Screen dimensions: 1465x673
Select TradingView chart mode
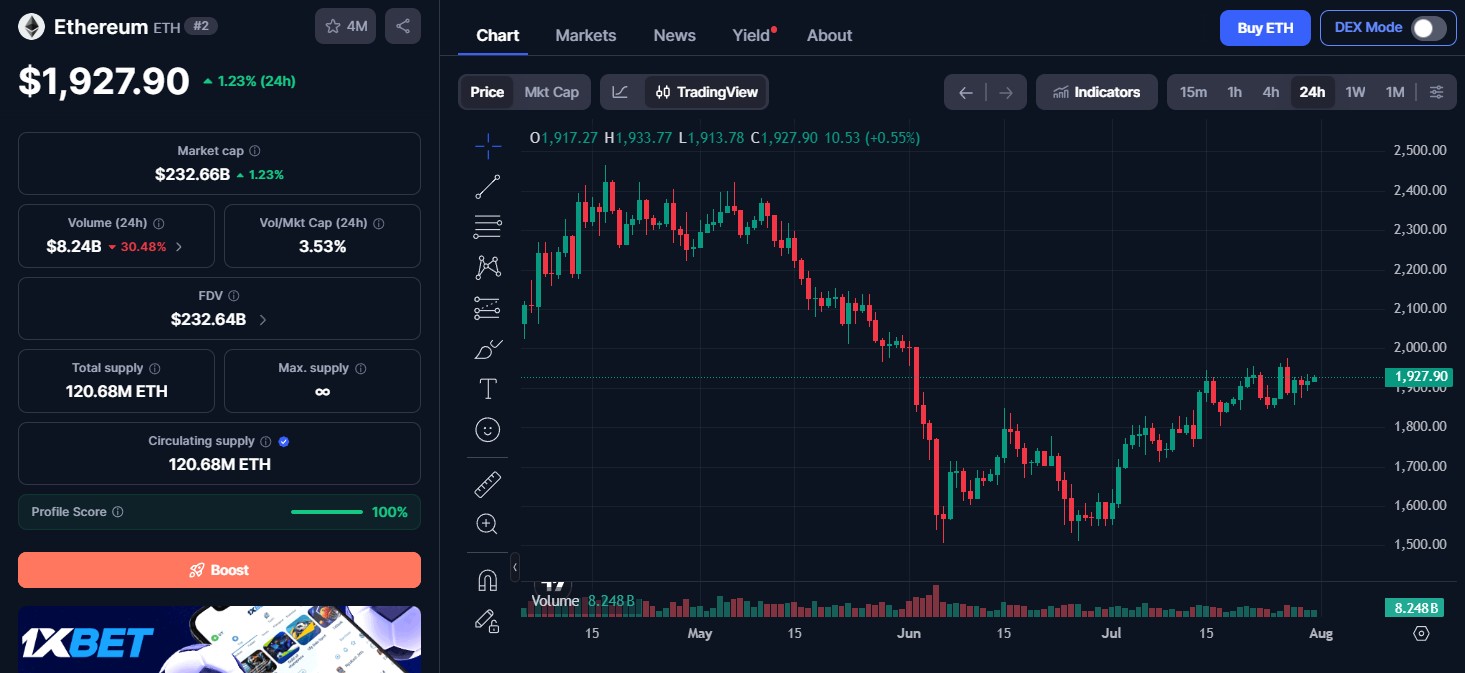[707, 92]
